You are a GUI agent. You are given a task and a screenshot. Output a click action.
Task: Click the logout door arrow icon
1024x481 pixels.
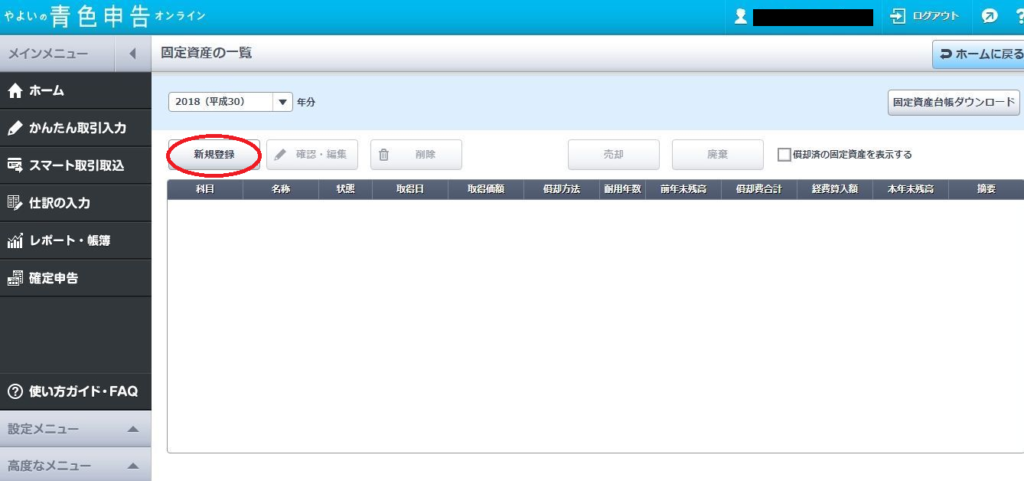(898, 16)
